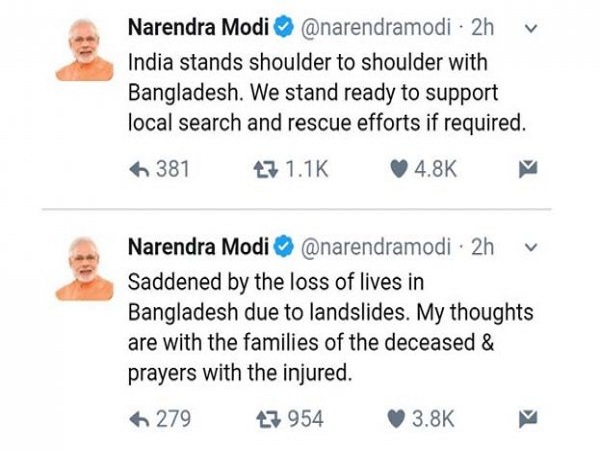This screenshot has height=450, width=600.
Task: Reply to the 'Saddened by the loss' tweet
Action: [141, 416]
